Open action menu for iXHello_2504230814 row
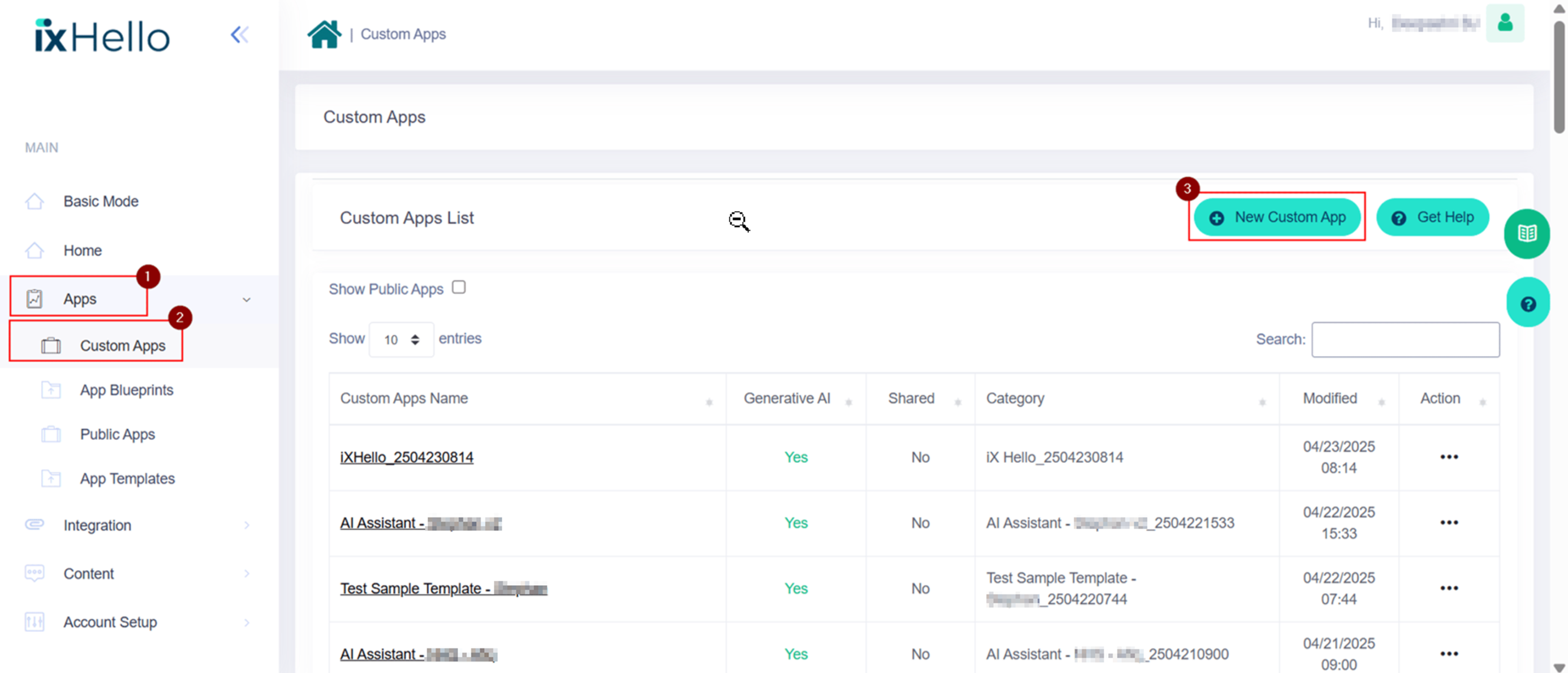 (1448, 457)
